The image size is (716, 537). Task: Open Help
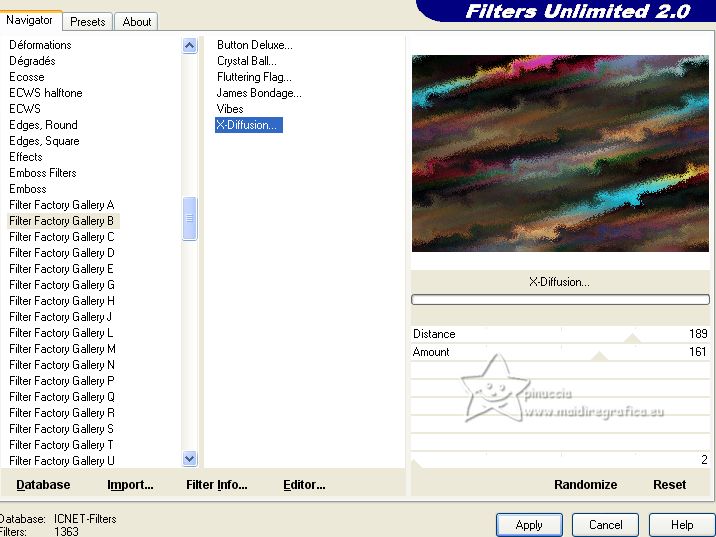(x=682, y=525)
